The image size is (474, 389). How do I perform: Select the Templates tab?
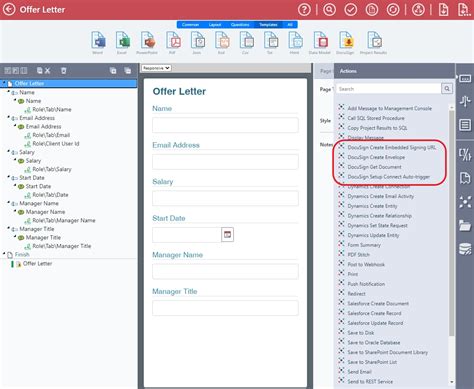(x=268, y=25)
